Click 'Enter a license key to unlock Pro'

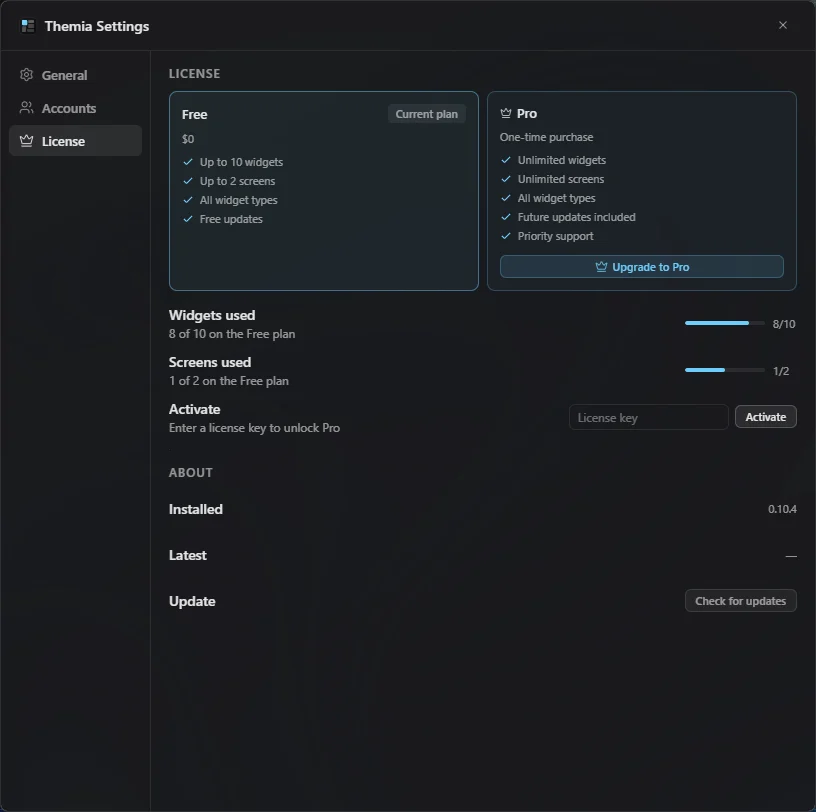[254, 428]
